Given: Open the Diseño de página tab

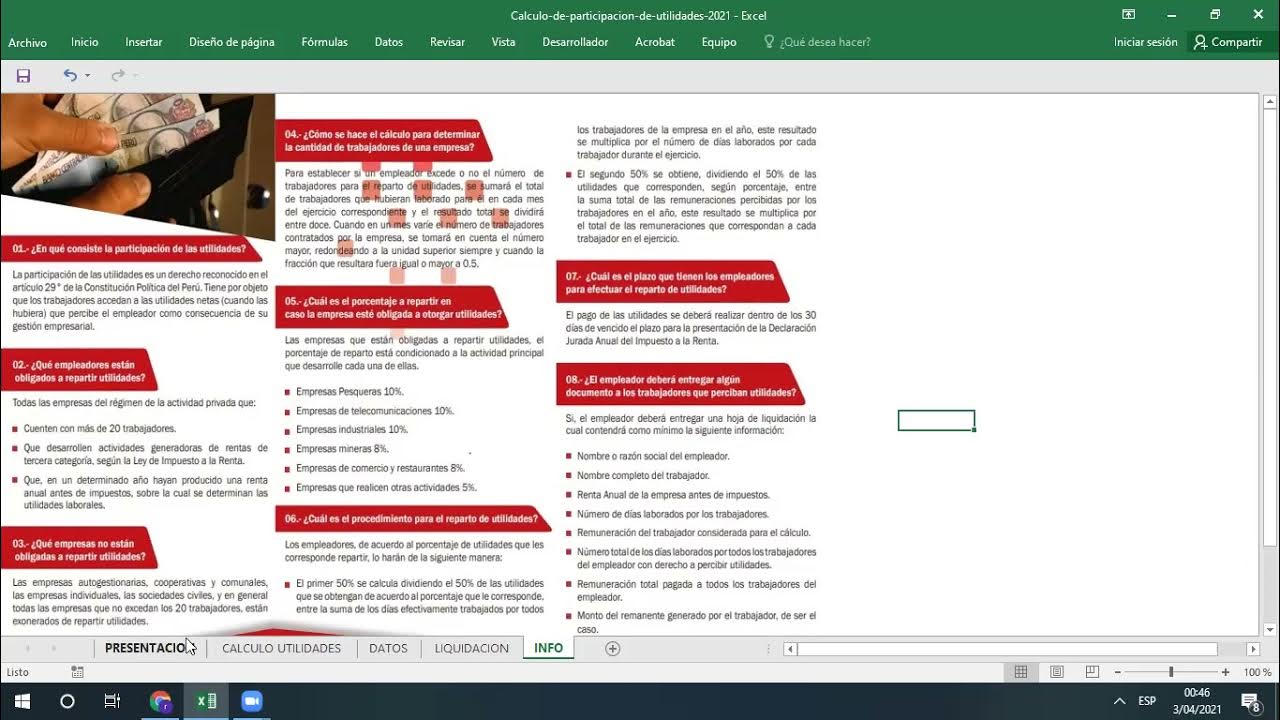Looking at the screenshot, I should click(232, 42).
